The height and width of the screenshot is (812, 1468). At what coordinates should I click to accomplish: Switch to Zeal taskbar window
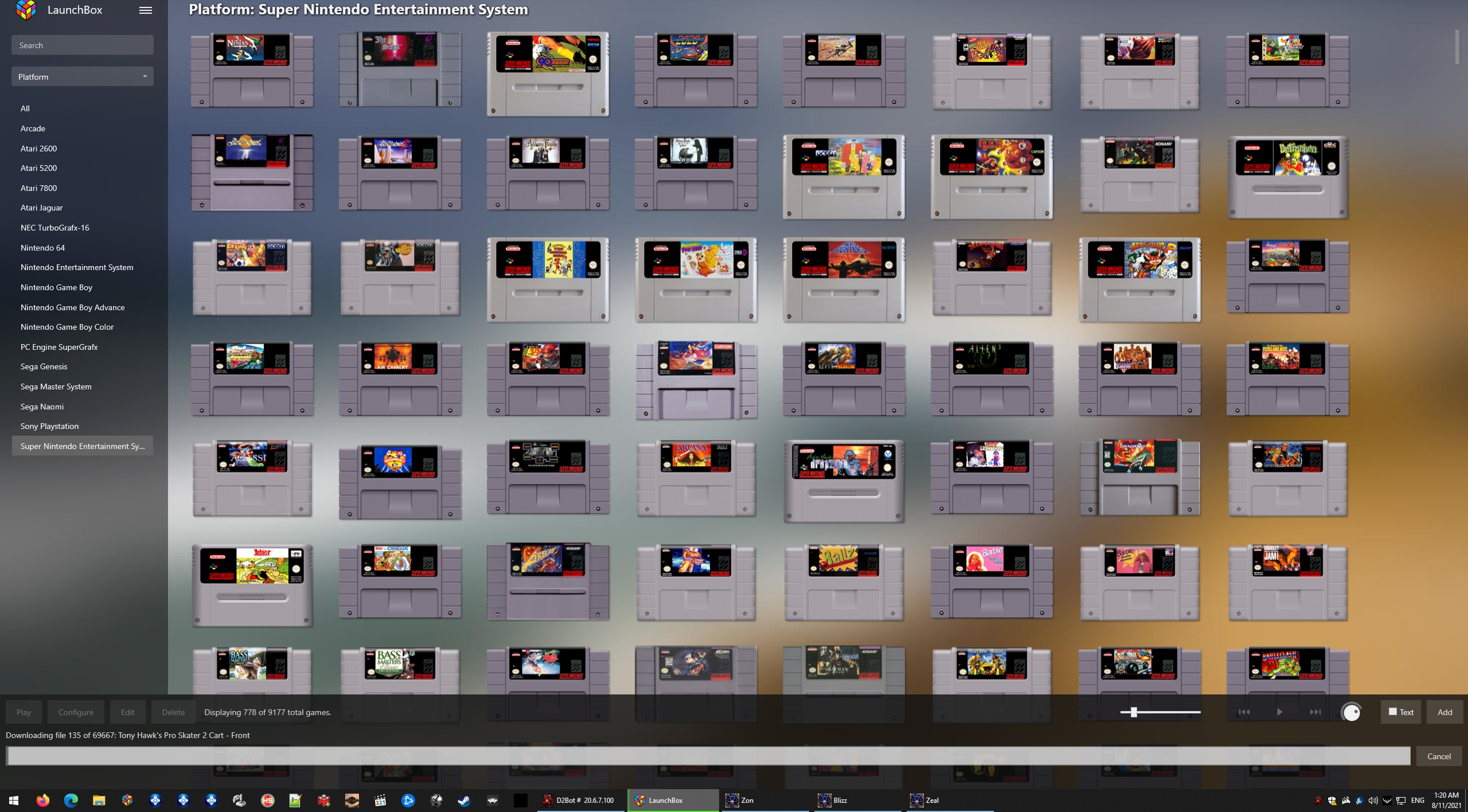pyautogui.click(x=950, y=800)
